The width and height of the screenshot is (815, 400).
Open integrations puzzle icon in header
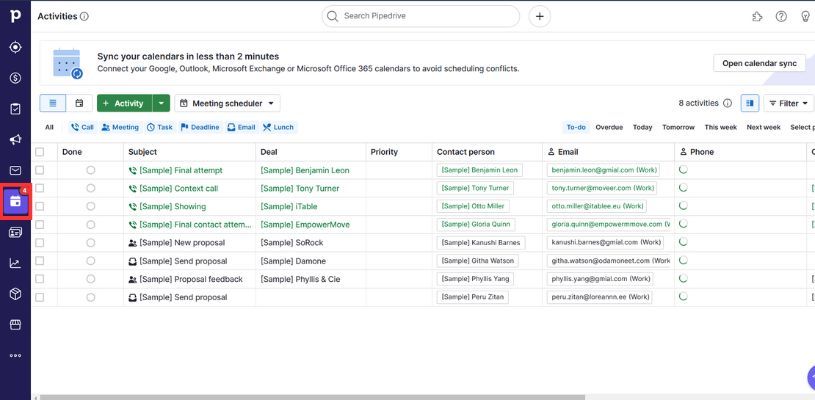757,17
